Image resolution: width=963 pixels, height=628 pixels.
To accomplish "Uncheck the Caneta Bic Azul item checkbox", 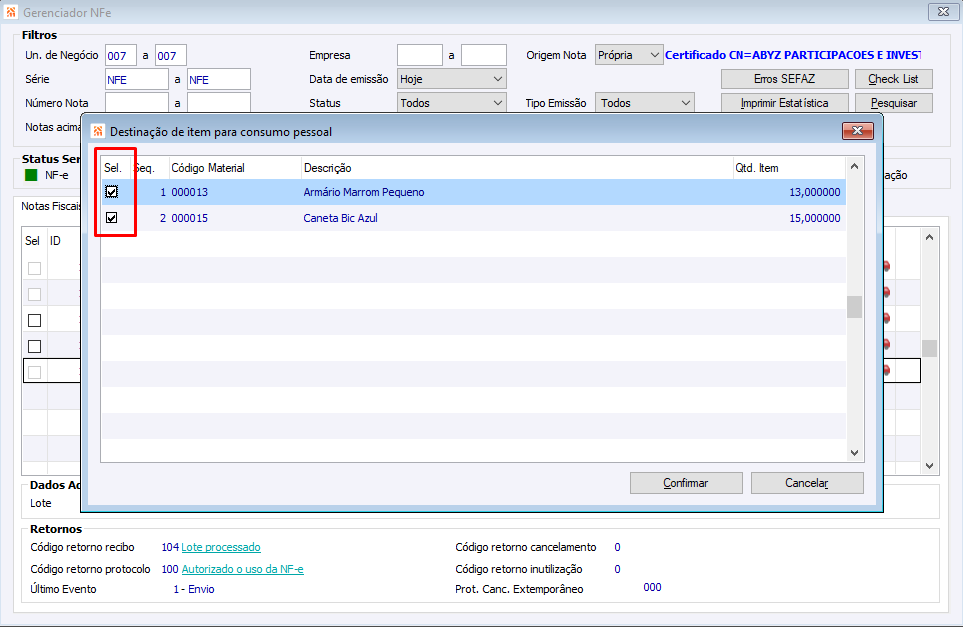I will point(111,218).
